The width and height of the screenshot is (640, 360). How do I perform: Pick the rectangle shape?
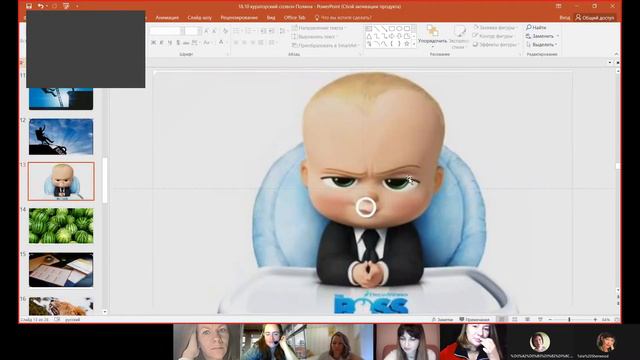click(x=391, y=29)
